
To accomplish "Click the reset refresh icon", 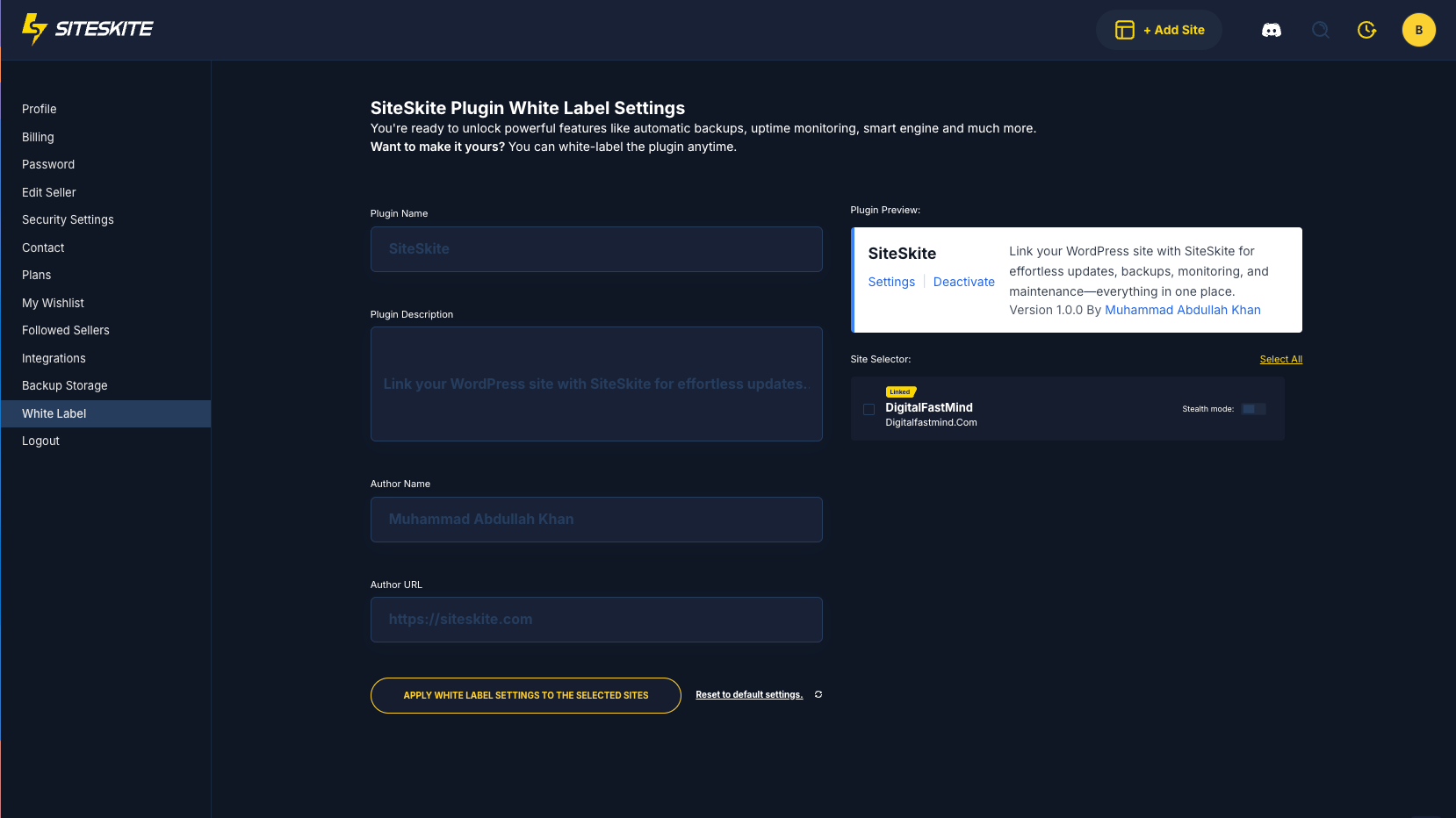I will coord(818,694).
